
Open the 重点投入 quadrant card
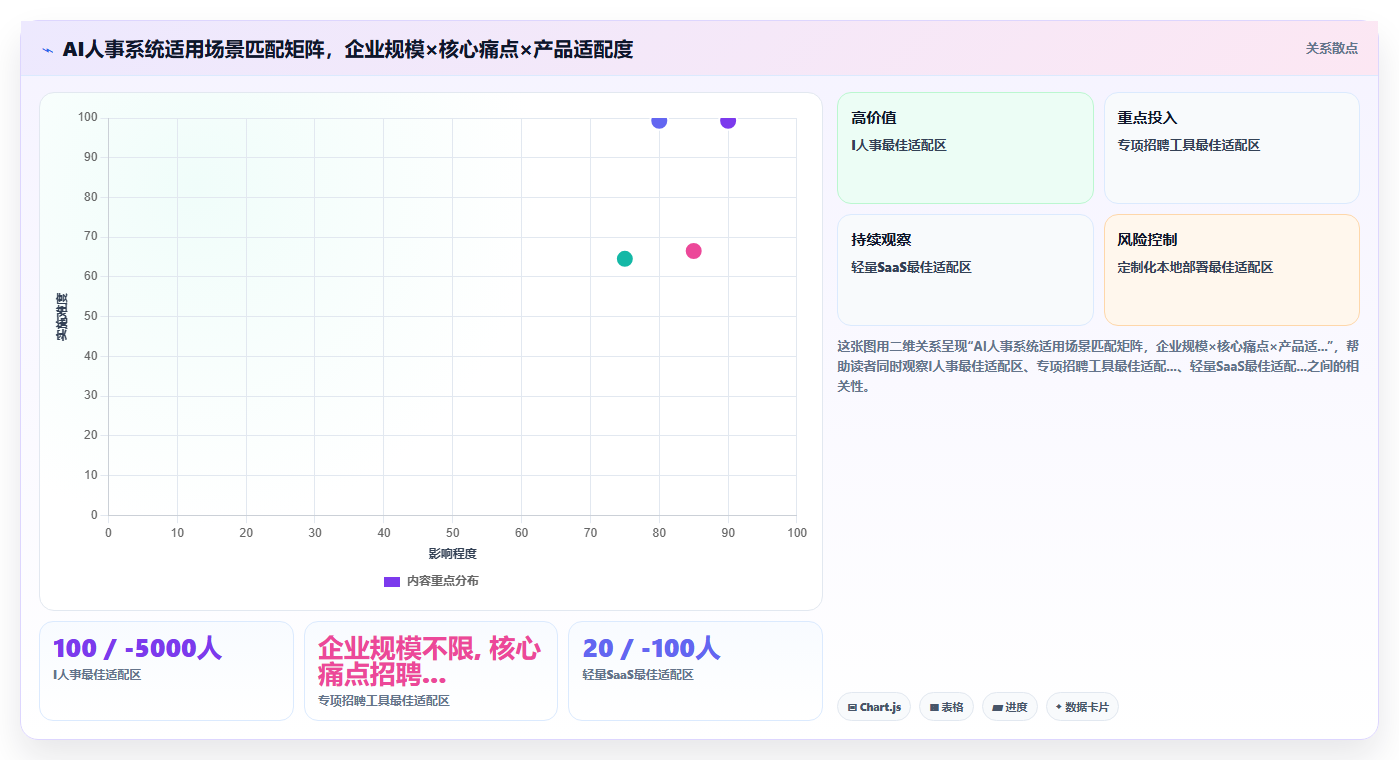click(1231, 148)
